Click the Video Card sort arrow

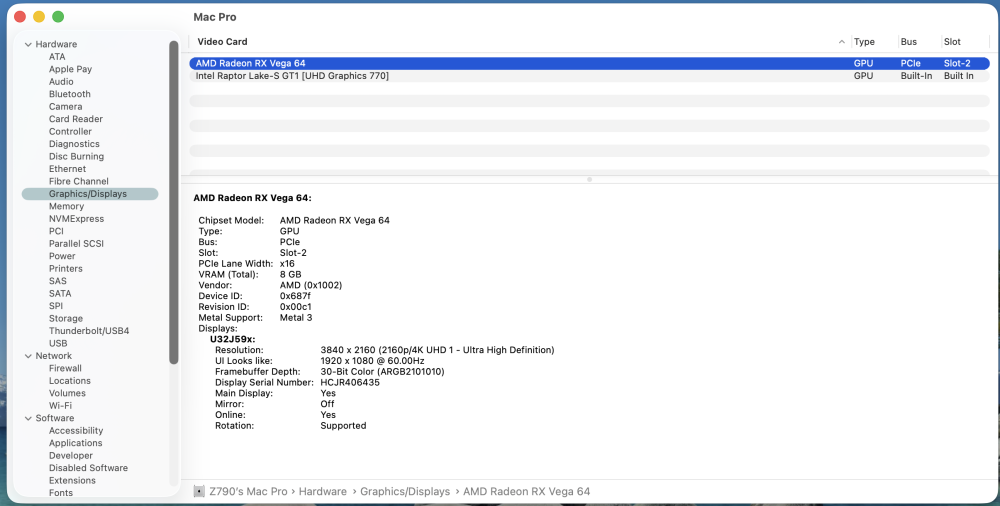pos(842,42)
